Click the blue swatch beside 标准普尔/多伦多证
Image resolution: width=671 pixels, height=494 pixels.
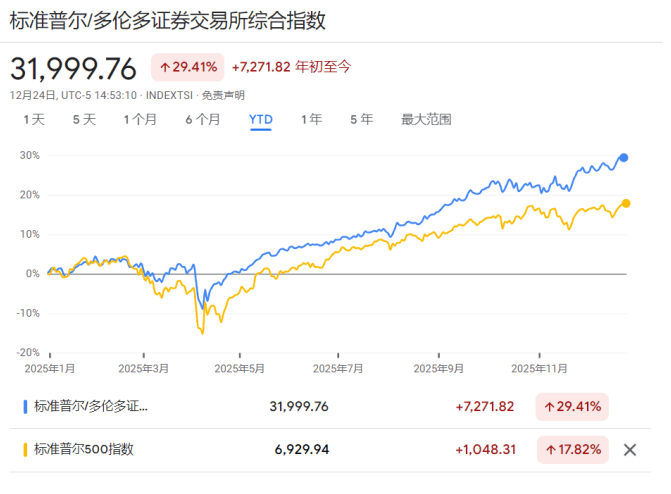pos(25,407)
